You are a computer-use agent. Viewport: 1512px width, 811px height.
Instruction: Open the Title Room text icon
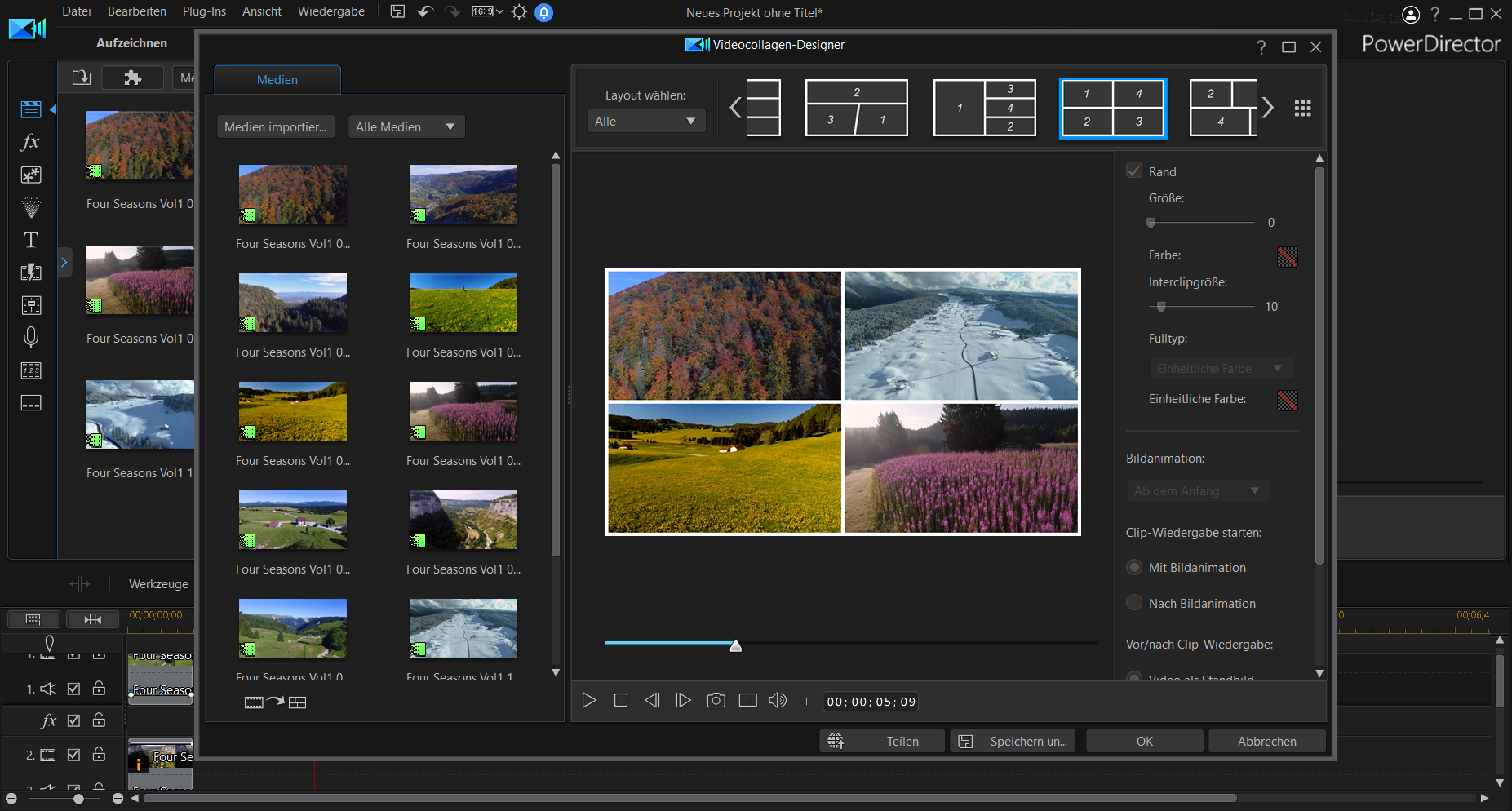[x=31, y=240]
